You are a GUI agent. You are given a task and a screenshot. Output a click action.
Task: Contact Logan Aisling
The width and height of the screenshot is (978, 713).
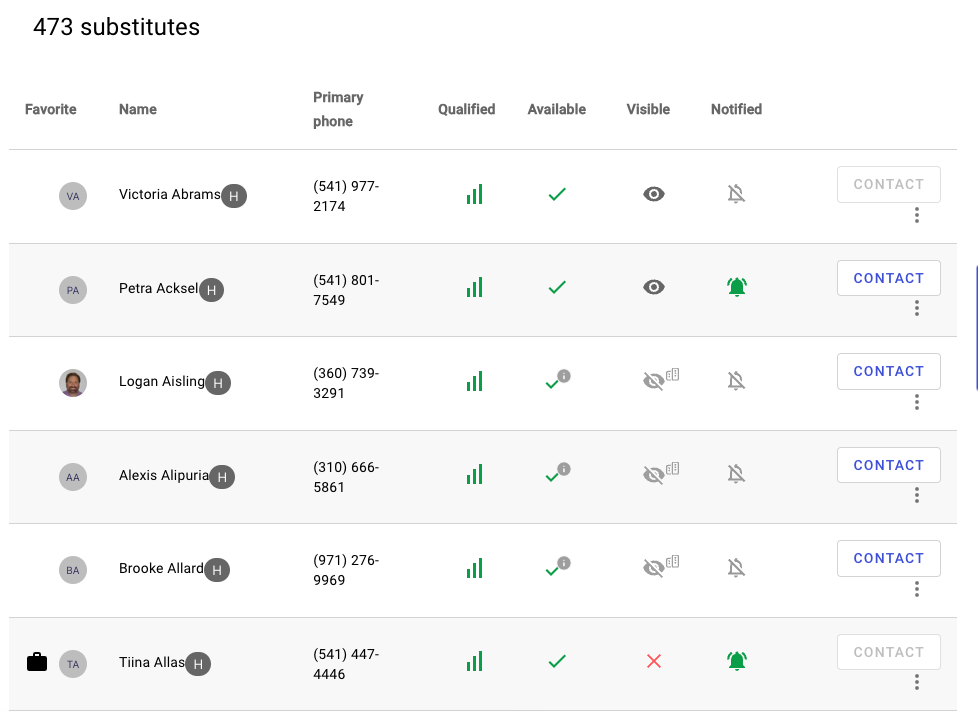coord(889,371)
